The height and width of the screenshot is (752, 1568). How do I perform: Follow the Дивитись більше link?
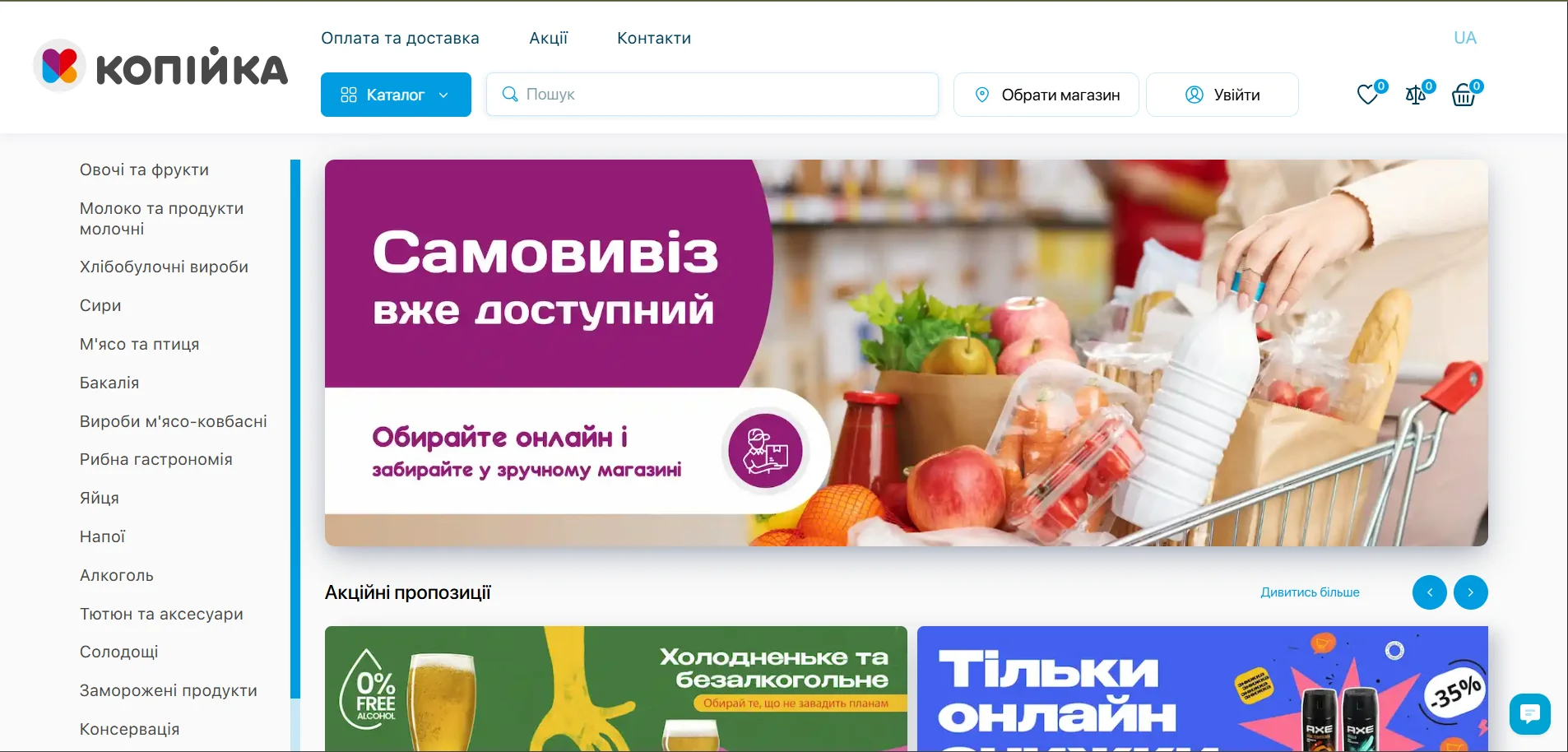(x=1310, y=592)
